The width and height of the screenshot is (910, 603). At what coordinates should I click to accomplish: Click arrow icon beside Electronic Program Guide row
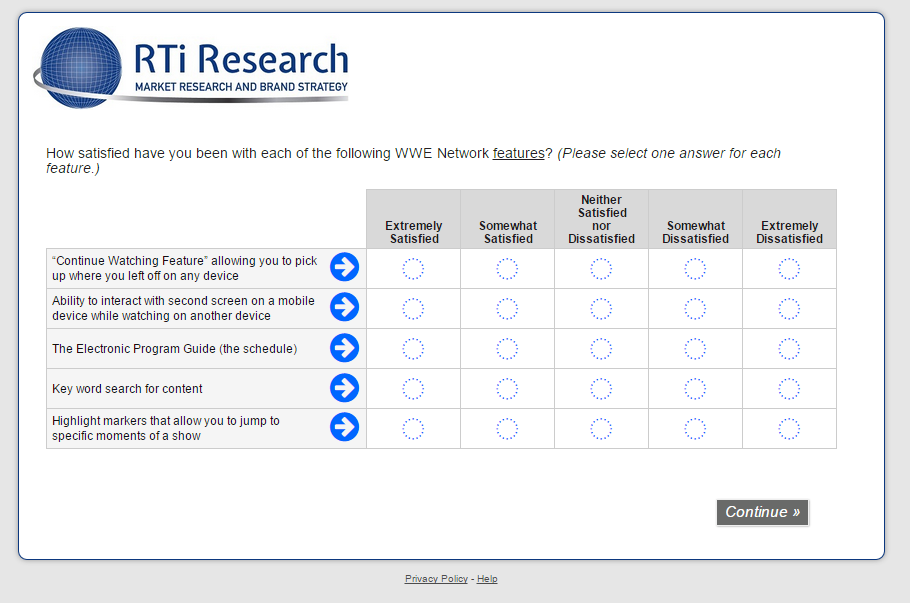pyautogui.click(x=345, y=348)
